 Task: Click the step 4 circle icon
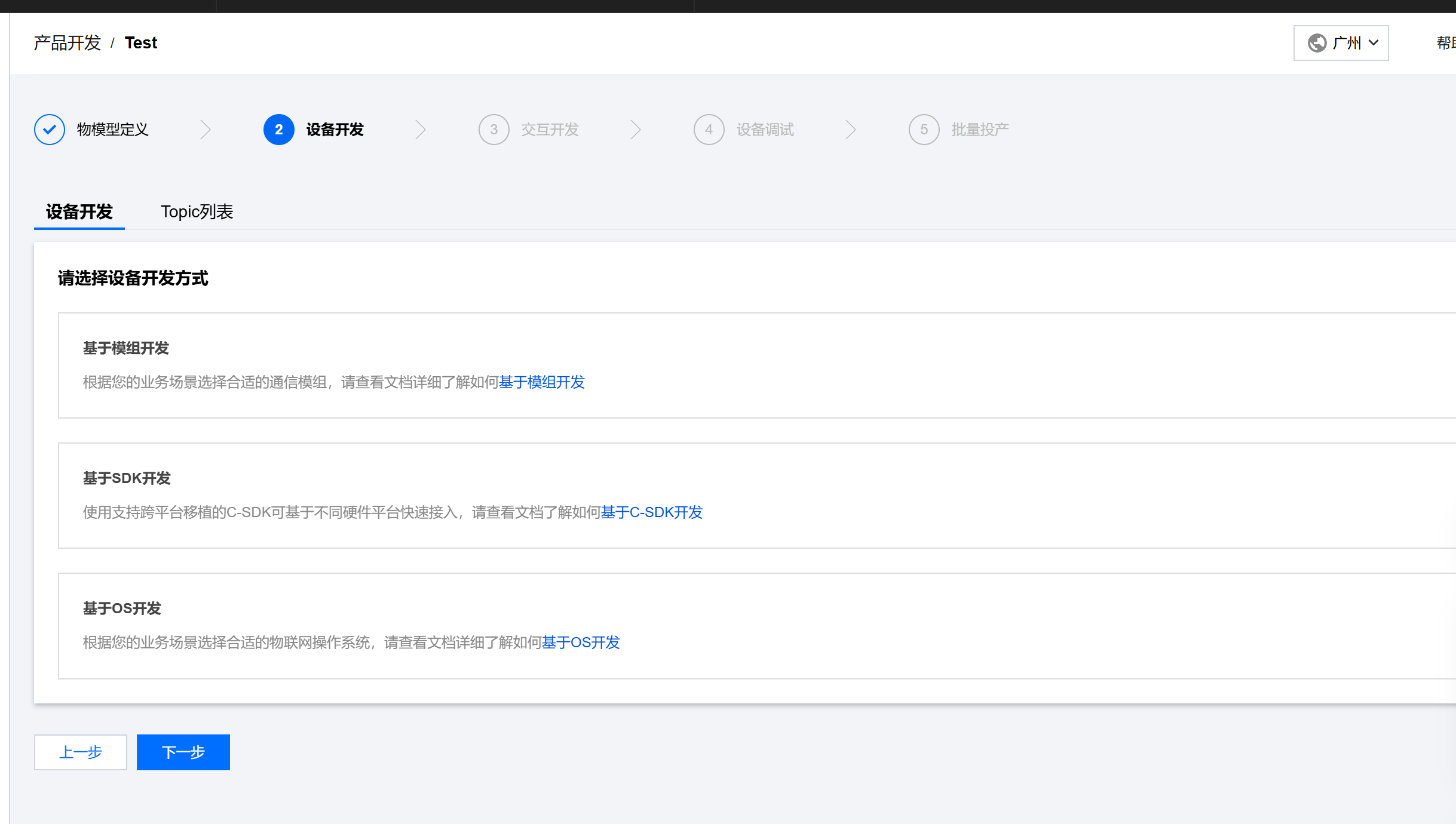pyautogui.click(x=709, y=130)
